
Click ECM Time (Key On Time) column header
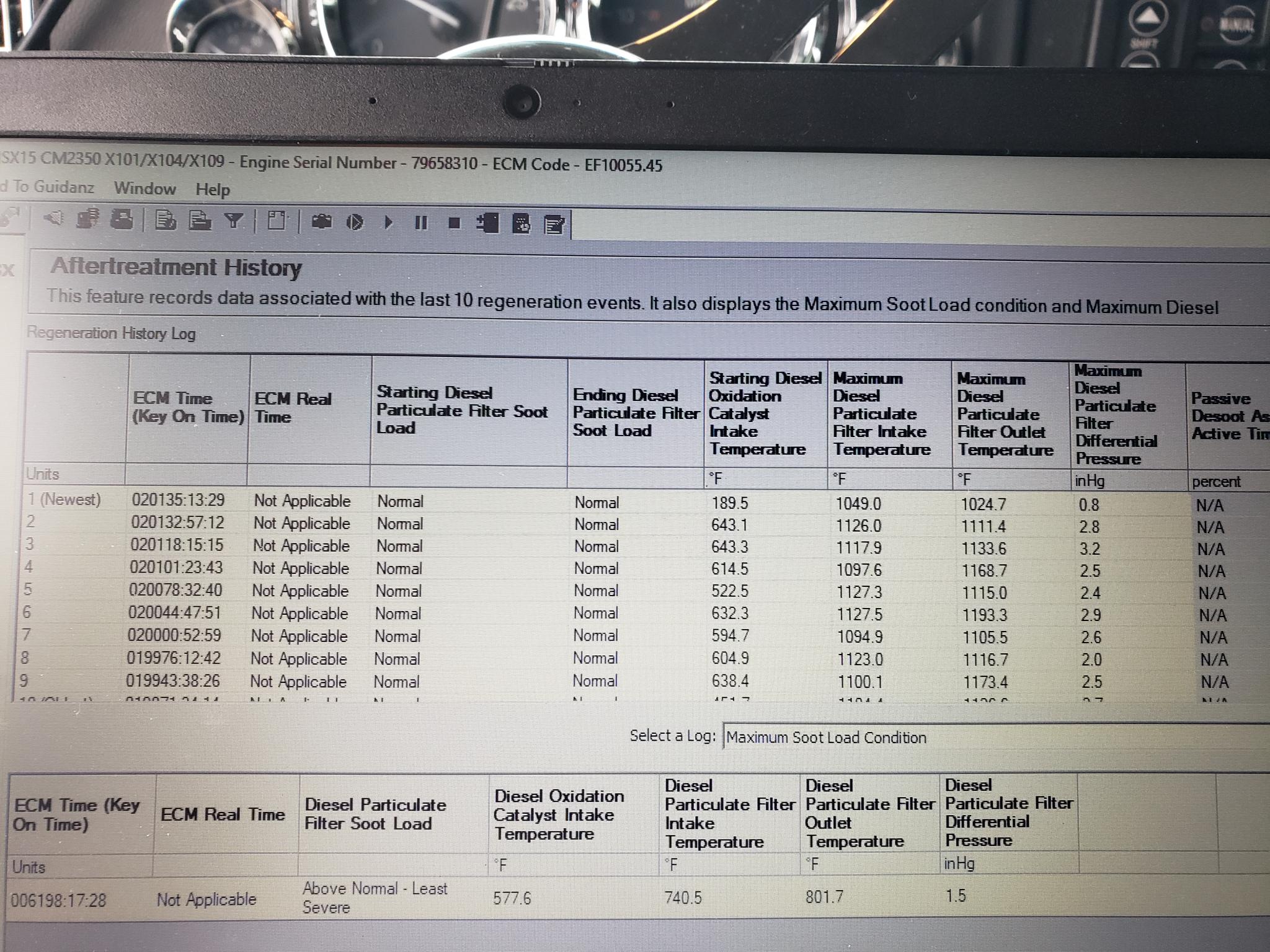[188, 407]
